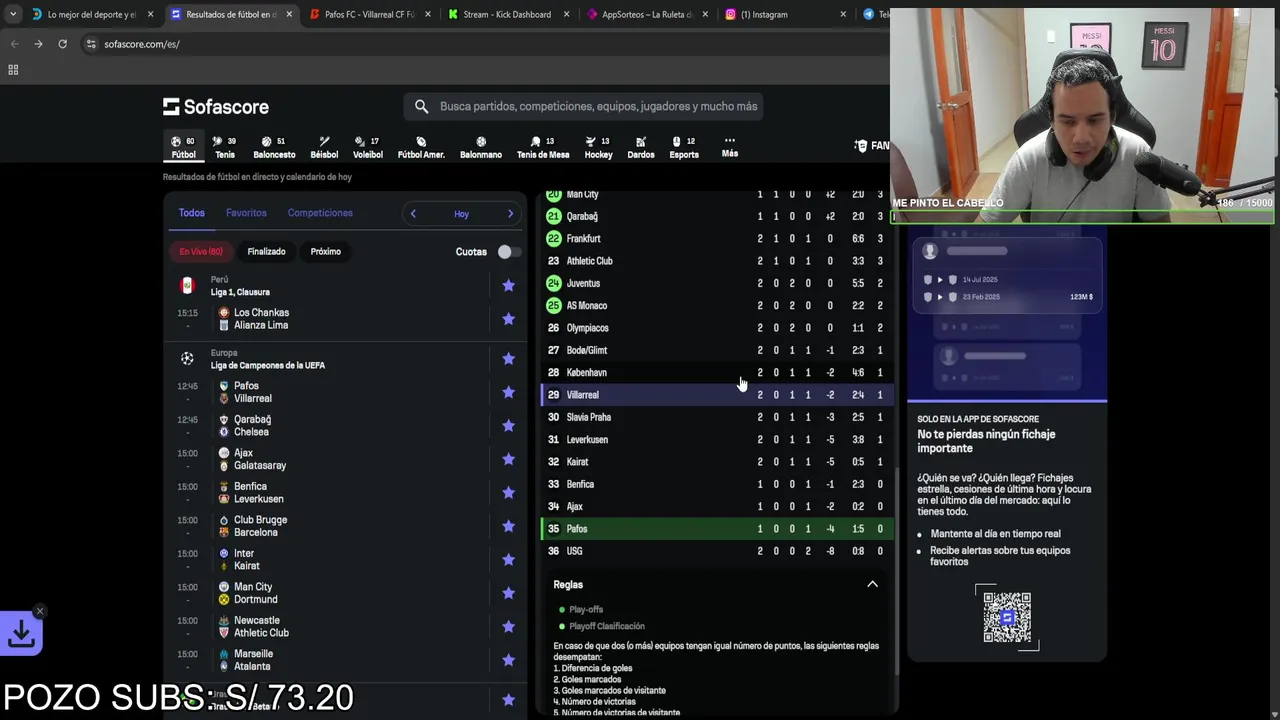Filter matches by Finalizado
1280x720 pixels.
coord(266,252)
